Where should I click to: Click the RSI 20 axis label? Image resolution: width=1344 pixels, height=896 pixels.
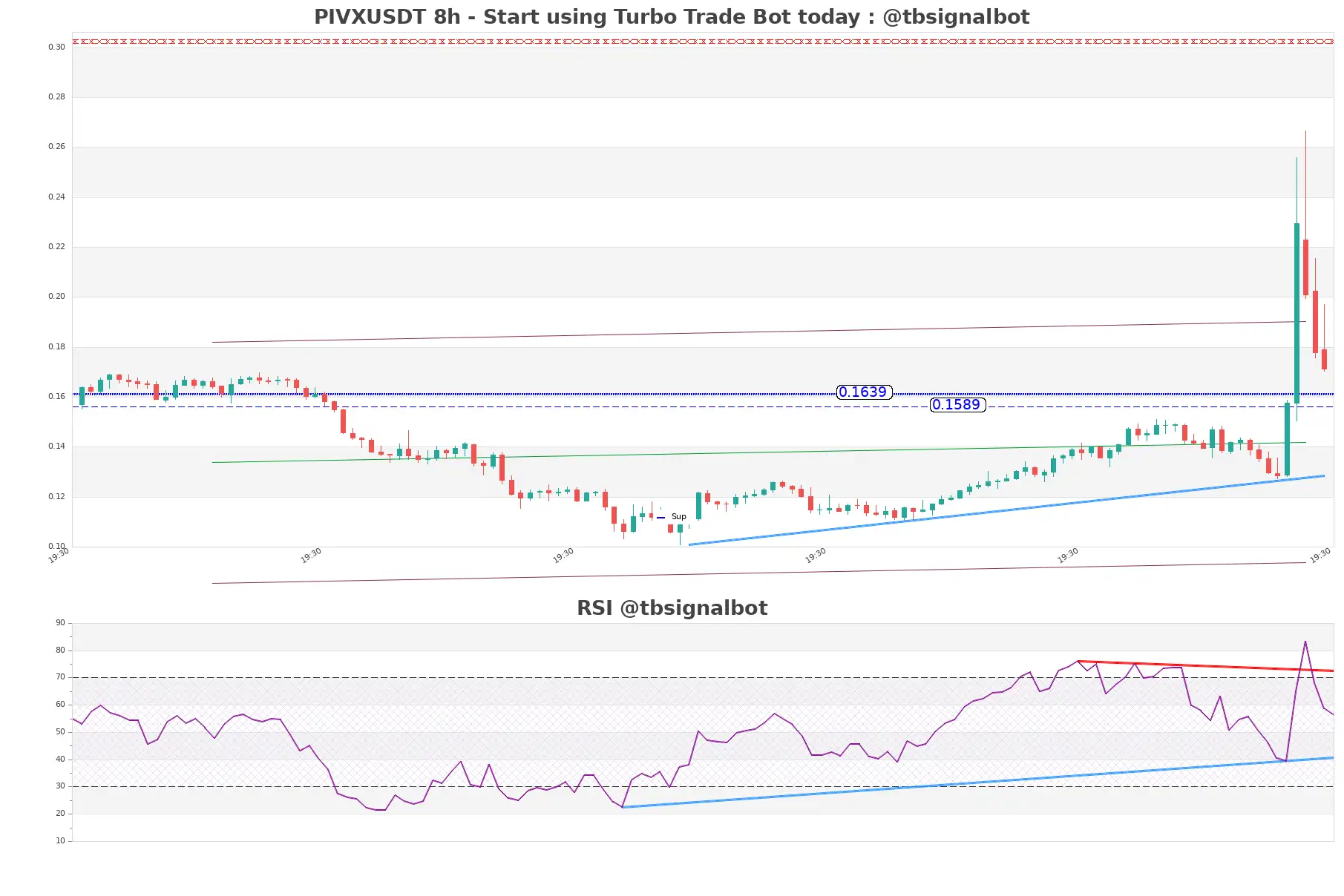point(60,813)
